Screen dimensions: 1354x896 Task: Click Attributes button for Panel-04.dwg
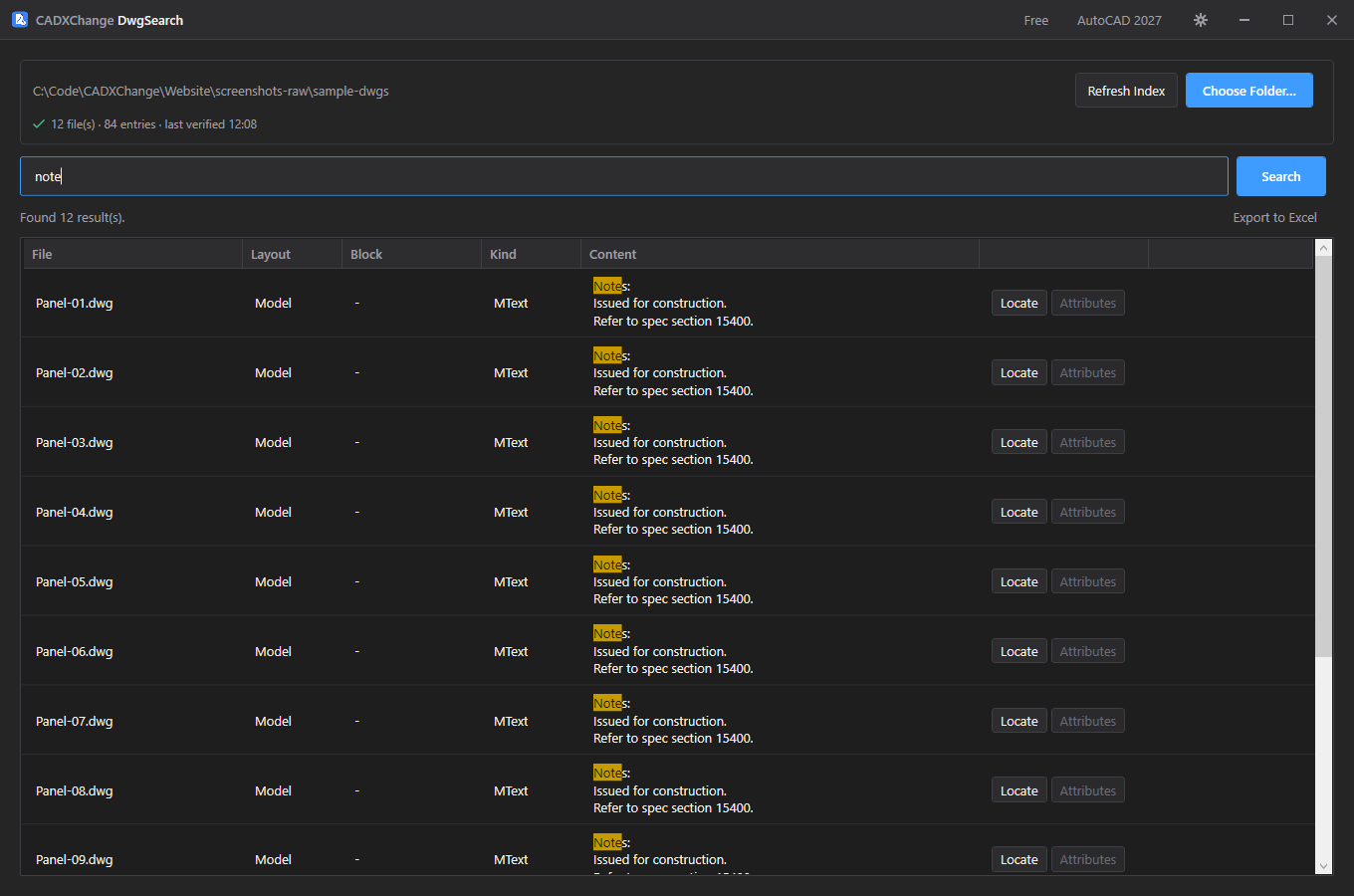[x=1088, y=513]
